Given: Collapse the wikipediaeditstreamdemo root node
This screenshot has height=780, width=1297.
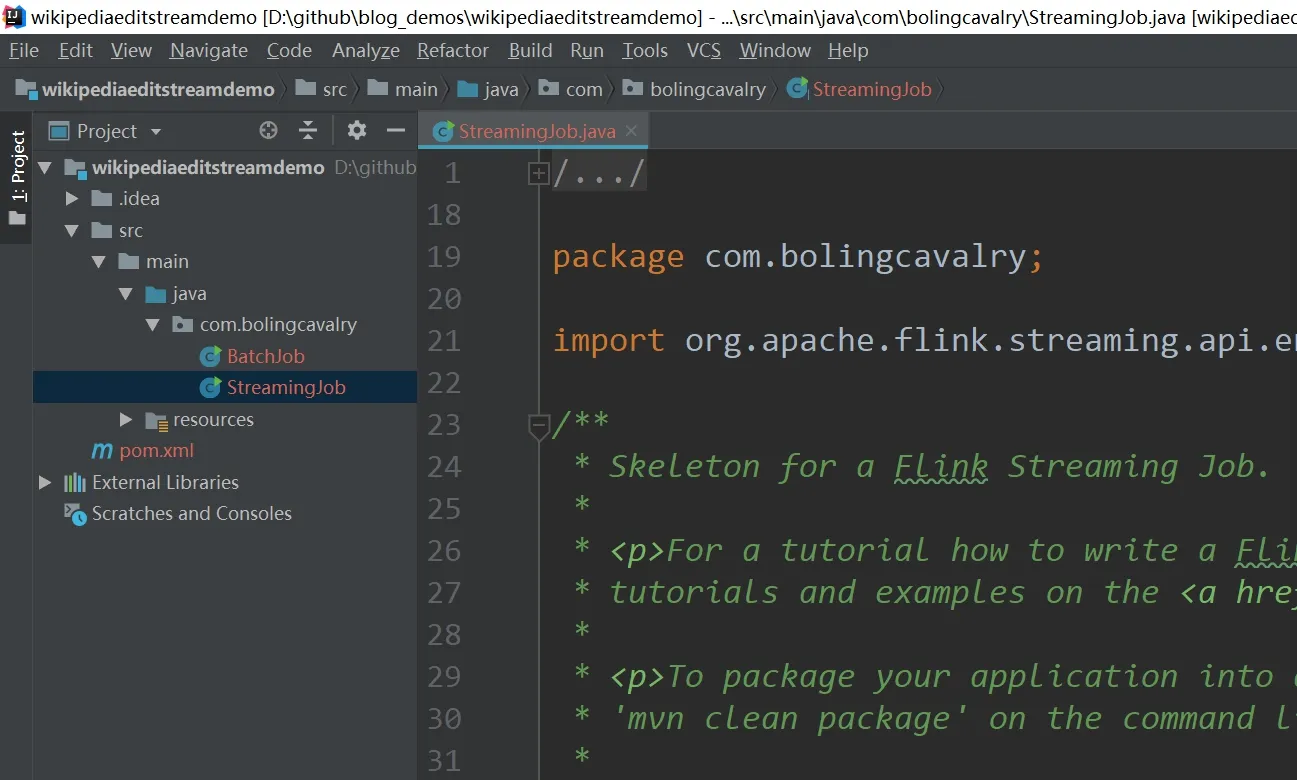Looking at the screenshot, I should tap(44, 168).
